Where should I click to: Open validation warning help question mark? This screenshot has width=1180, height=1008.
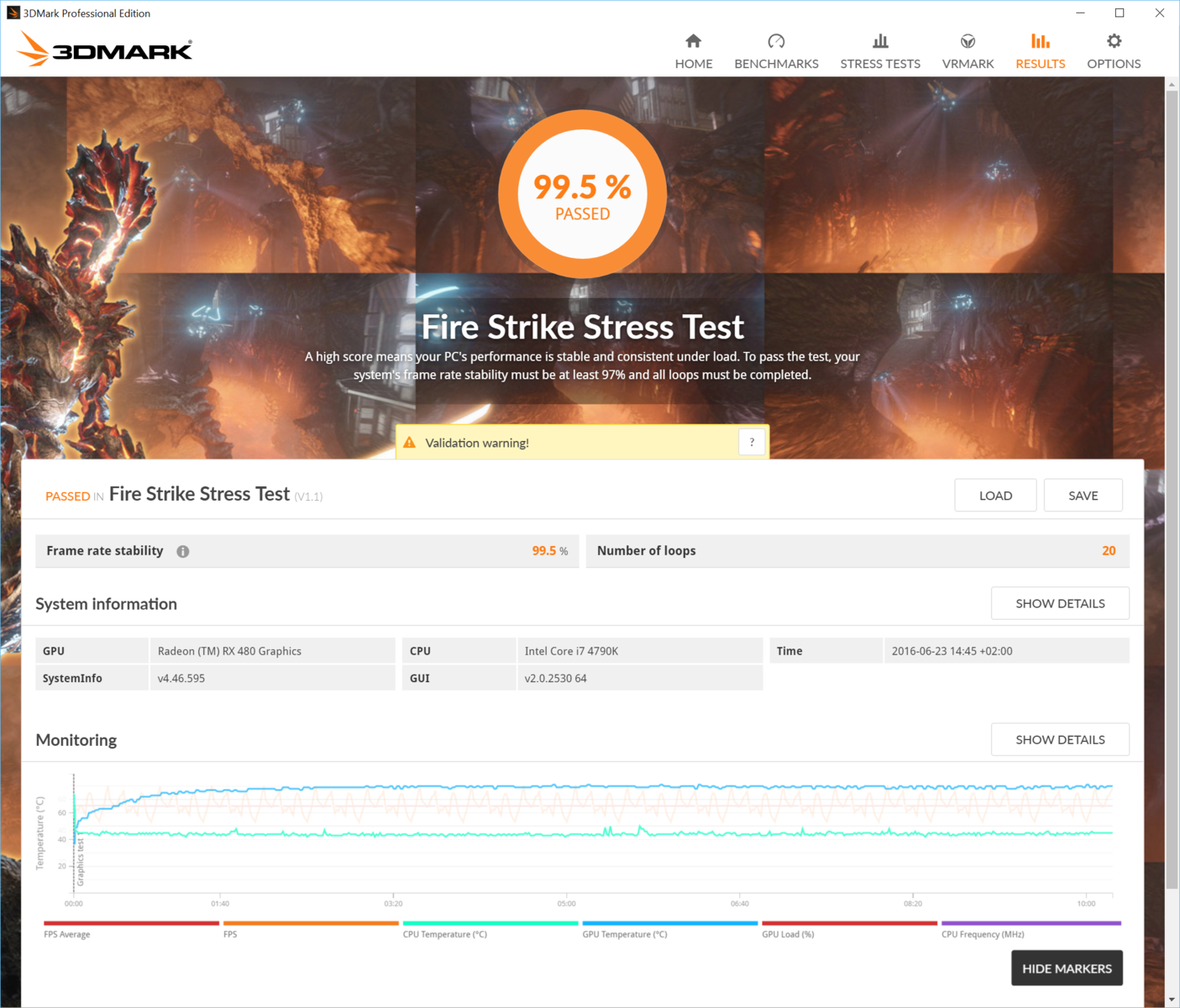752,442
